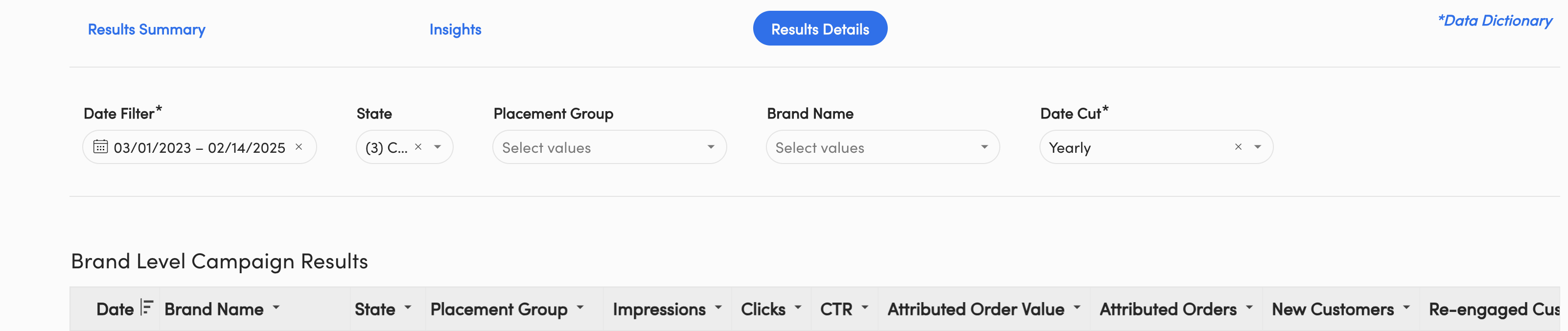This screenshot has height=331, width=1568.
Task: Clear the Date Filter range with the X
Action: pyautogui.click(x=299, y=146)
